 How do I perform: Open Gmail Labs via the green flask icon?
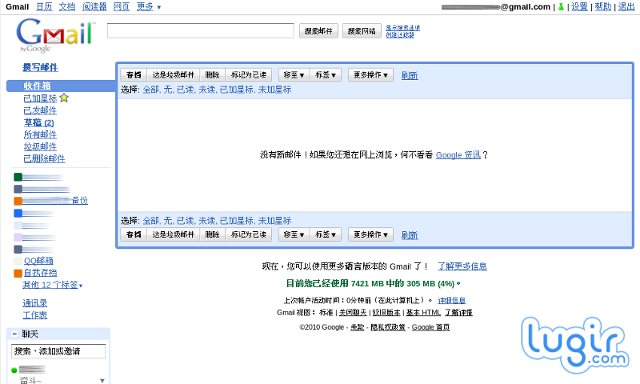(561, 7)
